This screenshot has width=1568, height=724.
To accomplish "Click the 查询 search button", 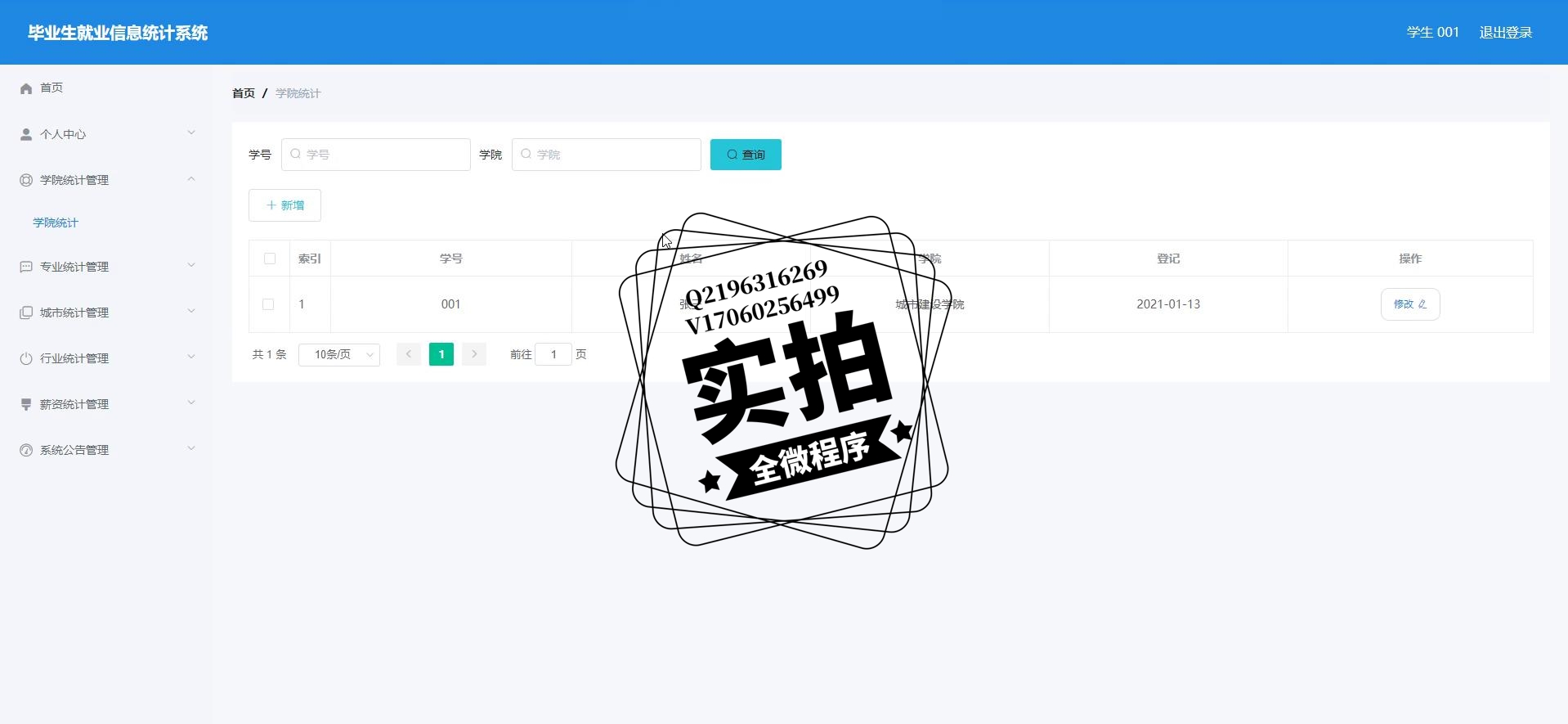I will [746, 155].
